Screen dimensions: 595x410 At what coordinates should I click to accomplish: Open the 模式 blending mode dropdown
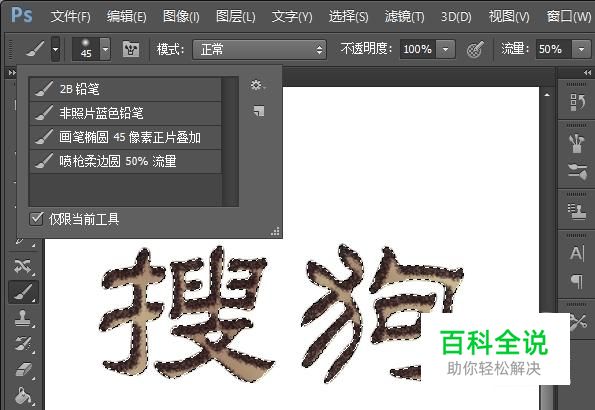[260, 50]
